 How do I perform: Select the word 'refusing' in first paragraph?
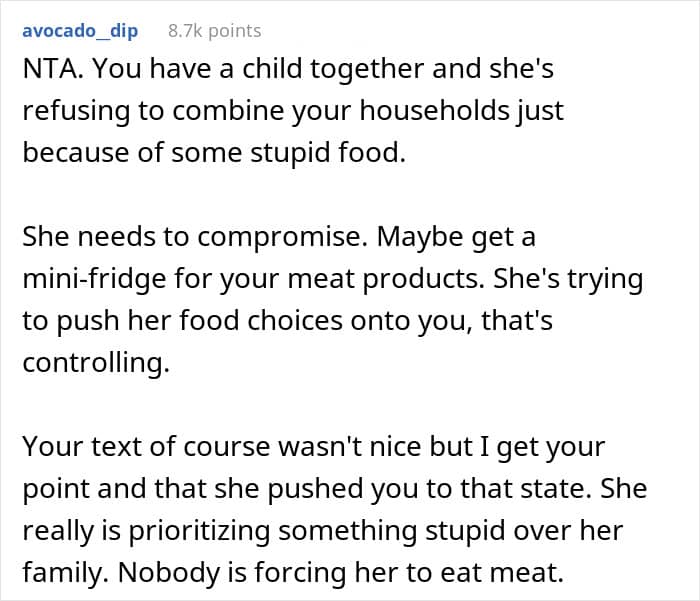tap(71, 109)
